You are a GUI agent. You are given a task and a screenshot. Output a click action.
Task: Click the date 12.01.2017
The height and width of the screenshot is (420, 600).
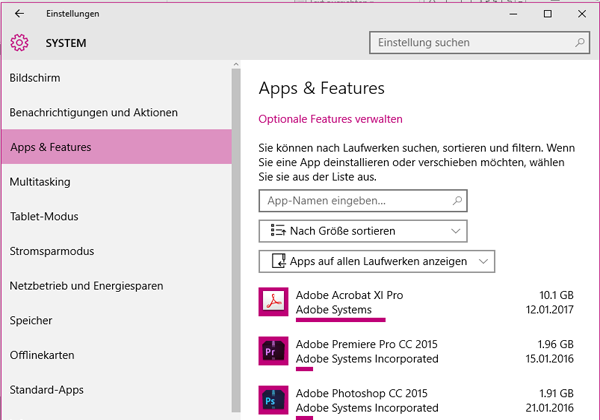pos(549,309)
